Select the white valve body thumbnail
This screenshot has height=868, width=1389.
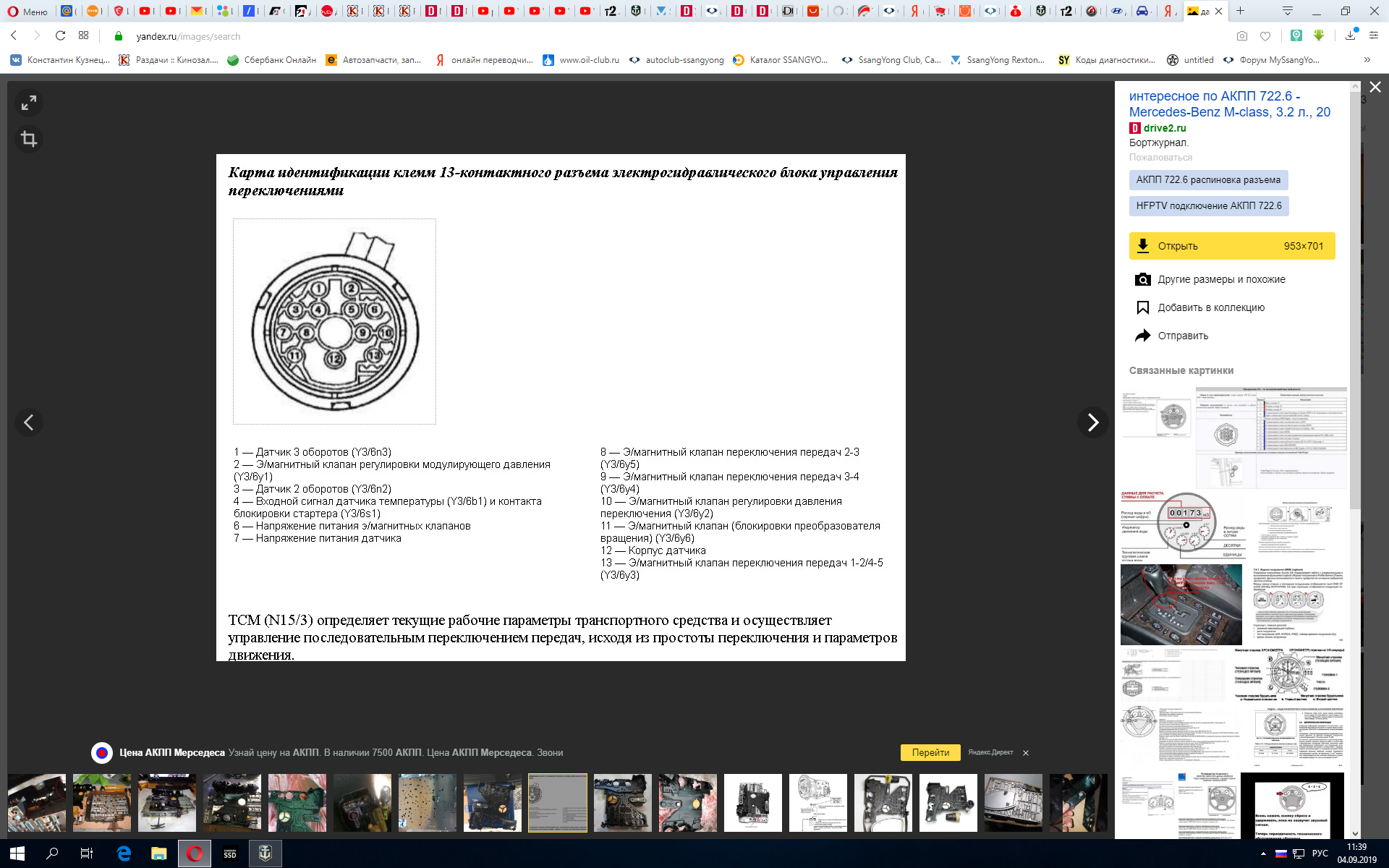pos(752,802)
